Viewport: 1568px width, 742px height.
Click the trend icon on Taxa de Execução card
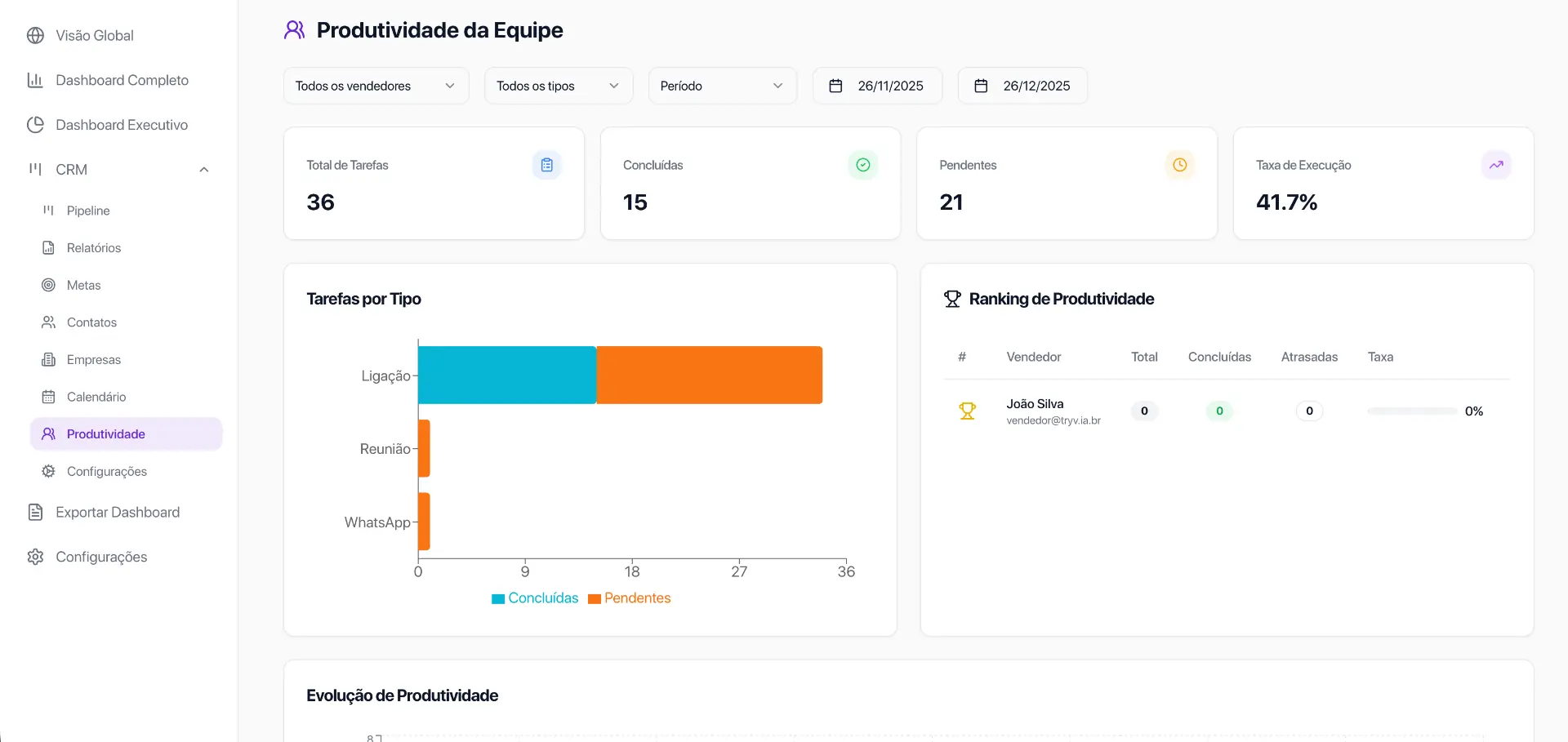[x=1496, y=164]
